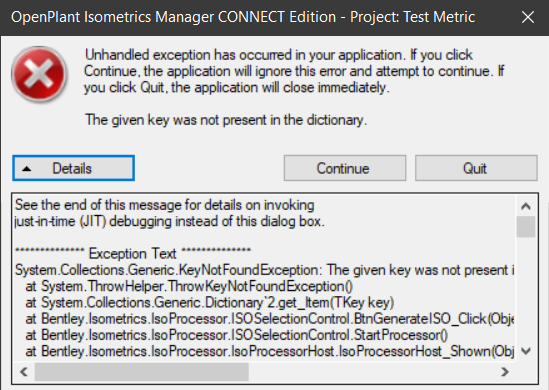Click the 'key was not present' message

coord(226,120)
